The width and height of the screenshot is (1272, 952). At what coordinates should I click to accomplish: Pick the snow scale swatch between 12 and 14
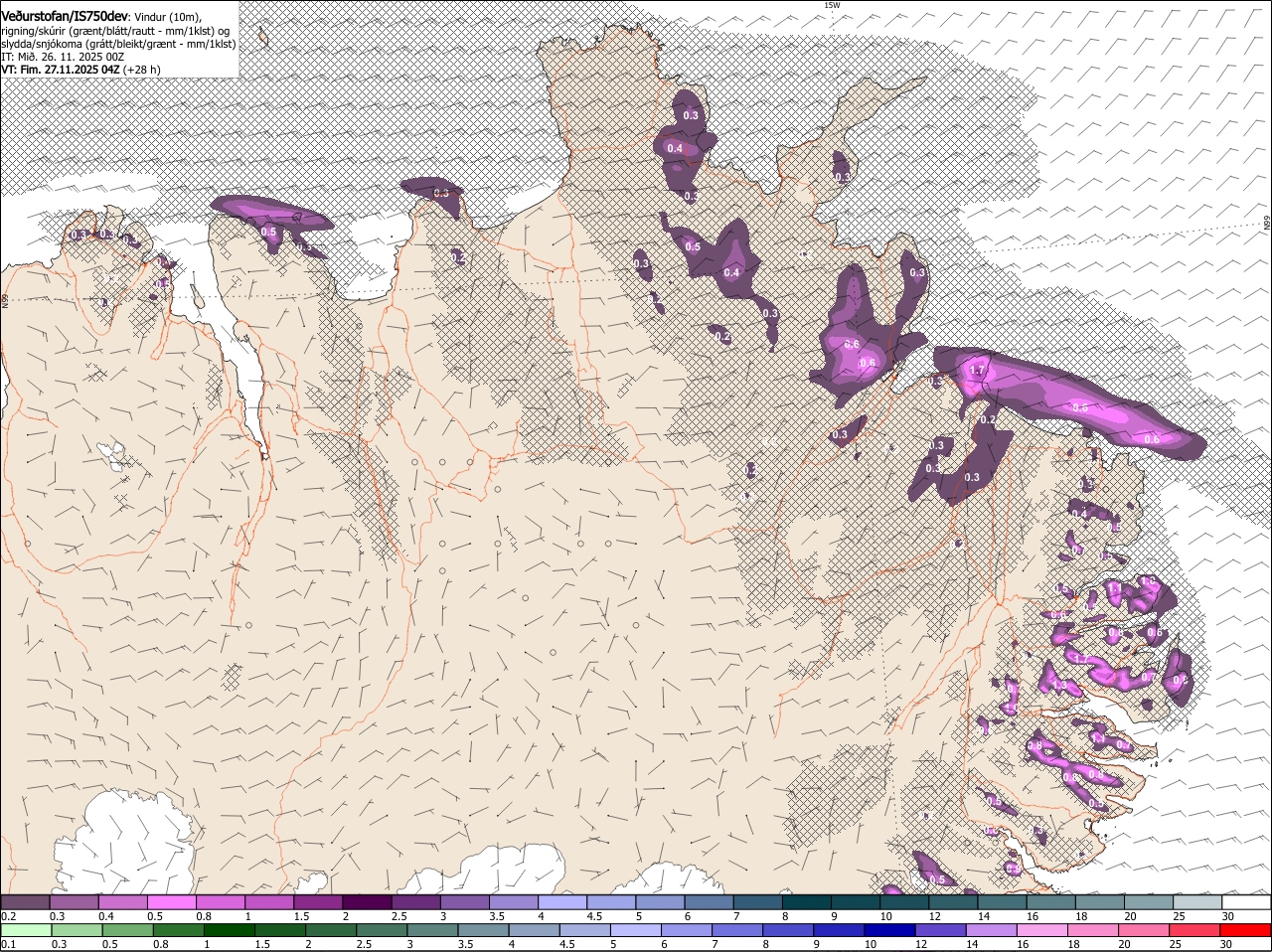[953, 901]
